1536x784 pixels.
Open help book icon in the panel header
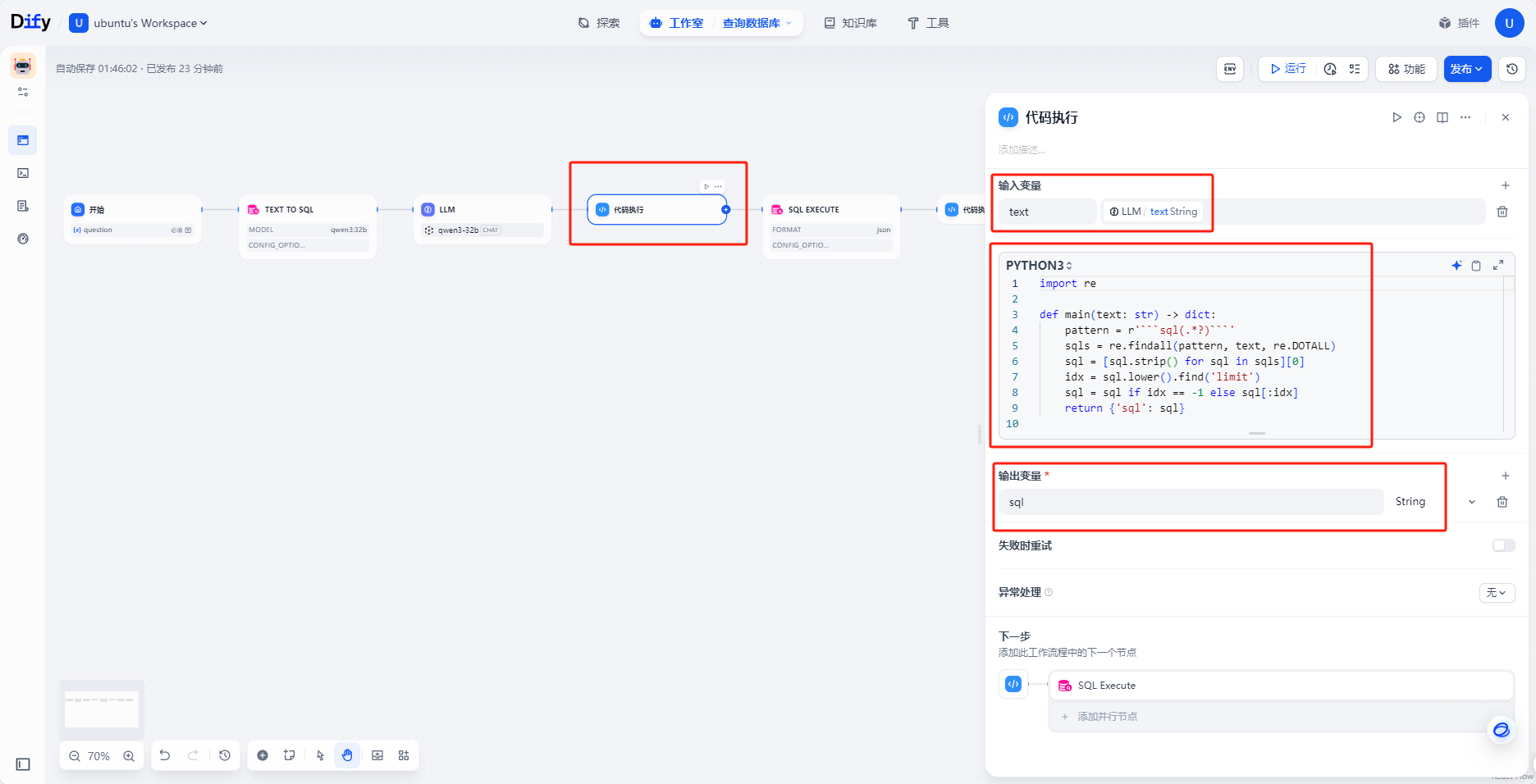point(1442,117)
